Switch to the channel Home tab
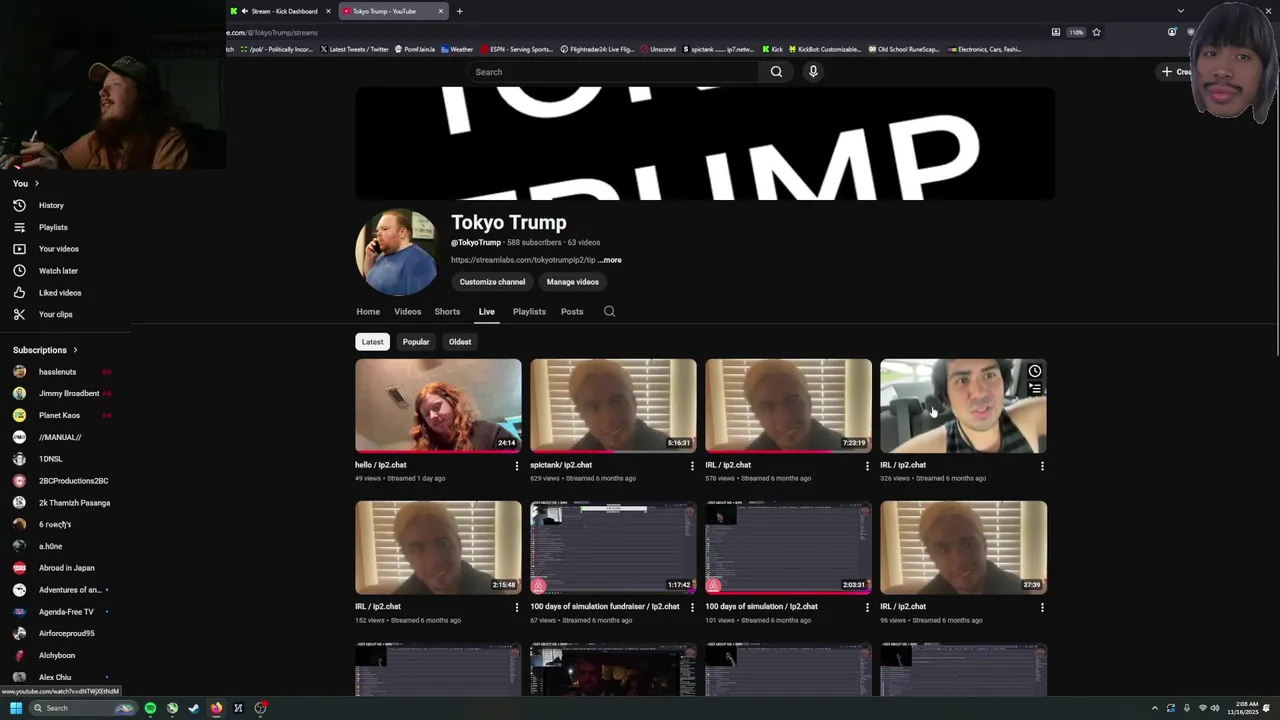 point(368,312)
